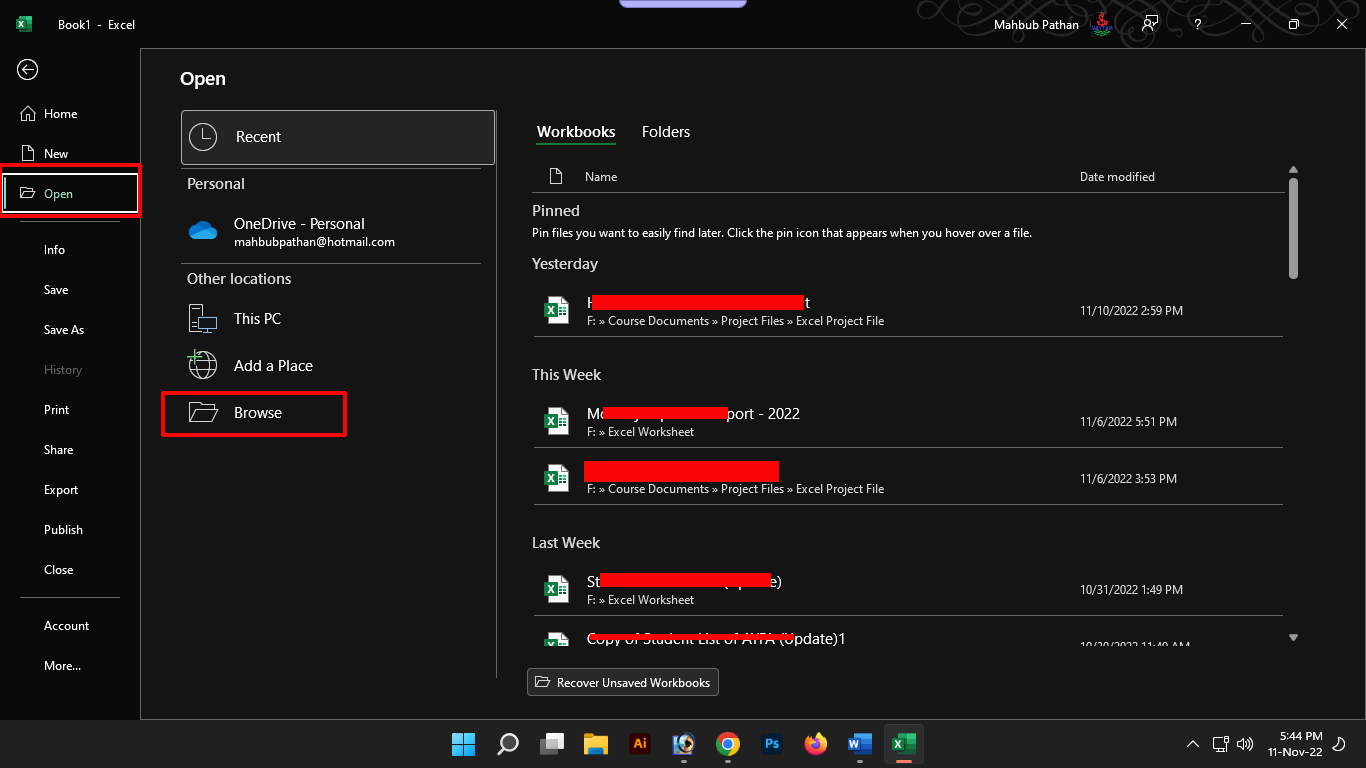Click the back arrow to exit backstage

[x=28, y=69]
